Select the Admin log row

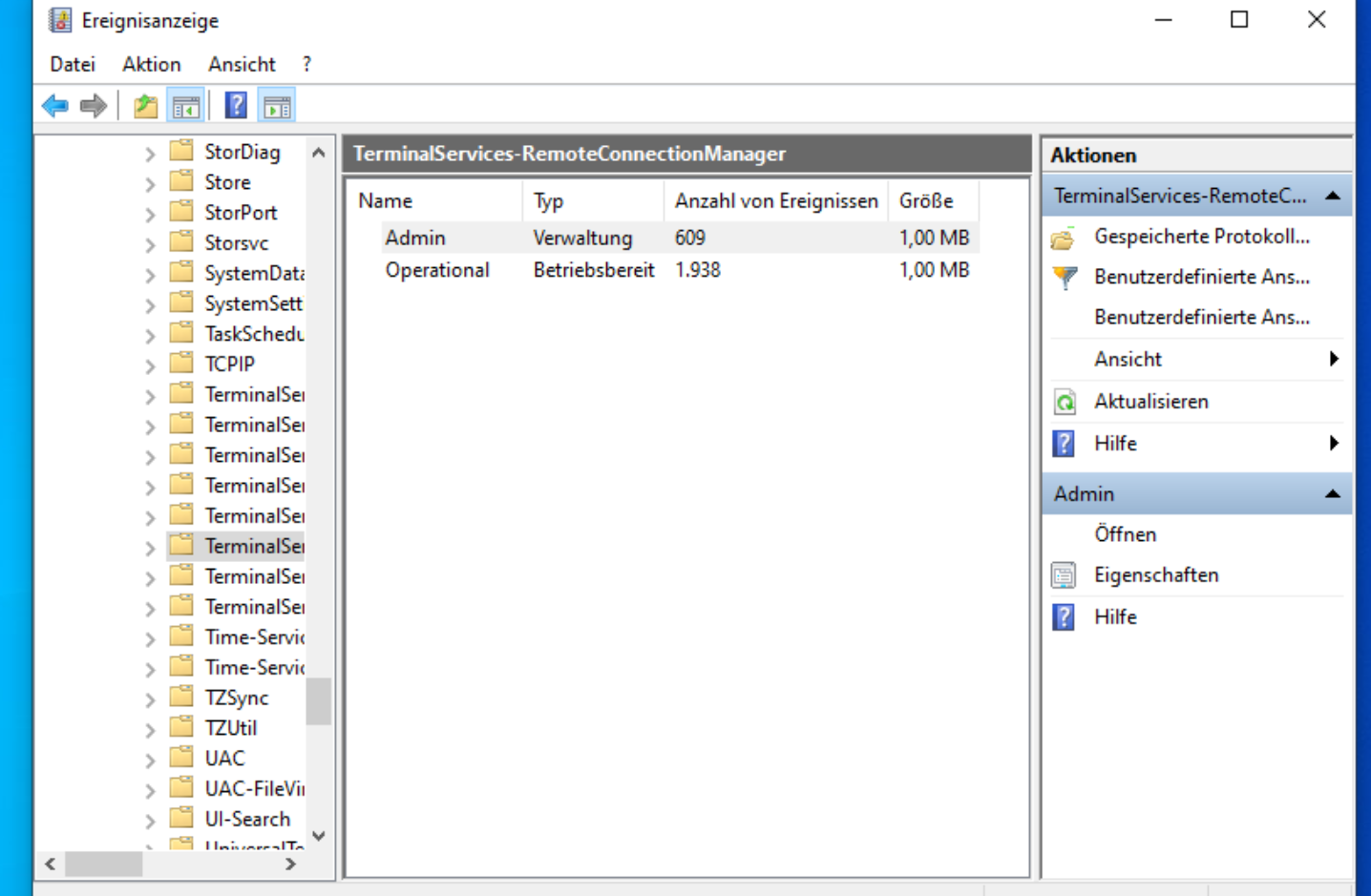coord(664,238)
